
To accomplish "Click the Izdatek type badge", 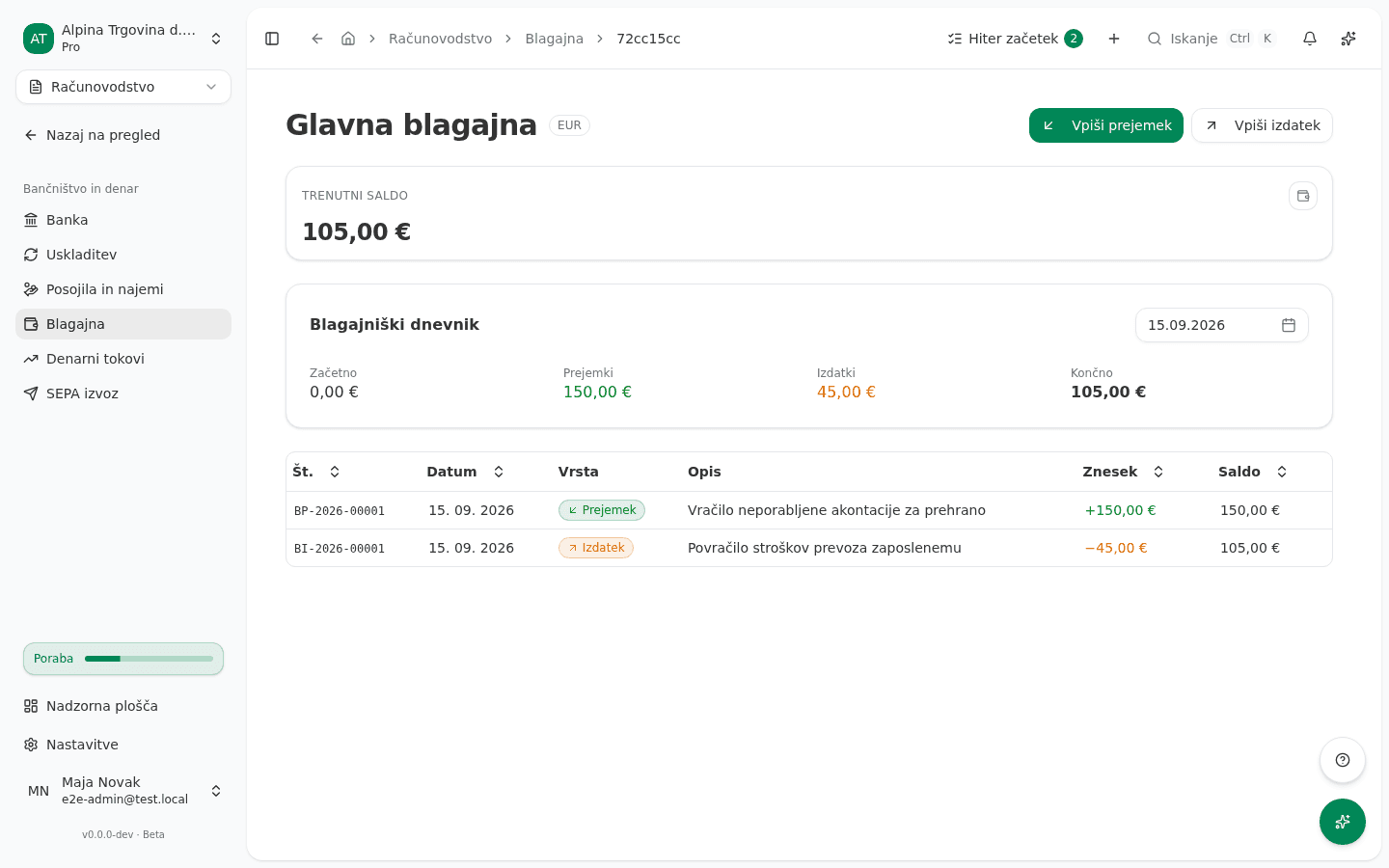I will (596, 548).
